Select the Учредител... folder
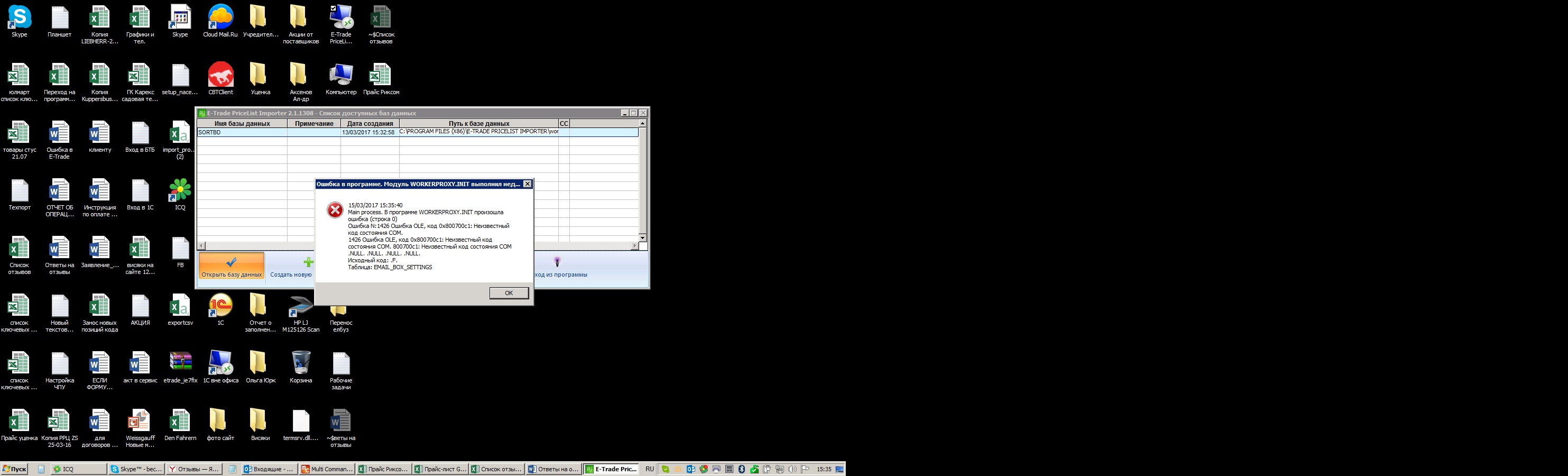 point(261,22)
